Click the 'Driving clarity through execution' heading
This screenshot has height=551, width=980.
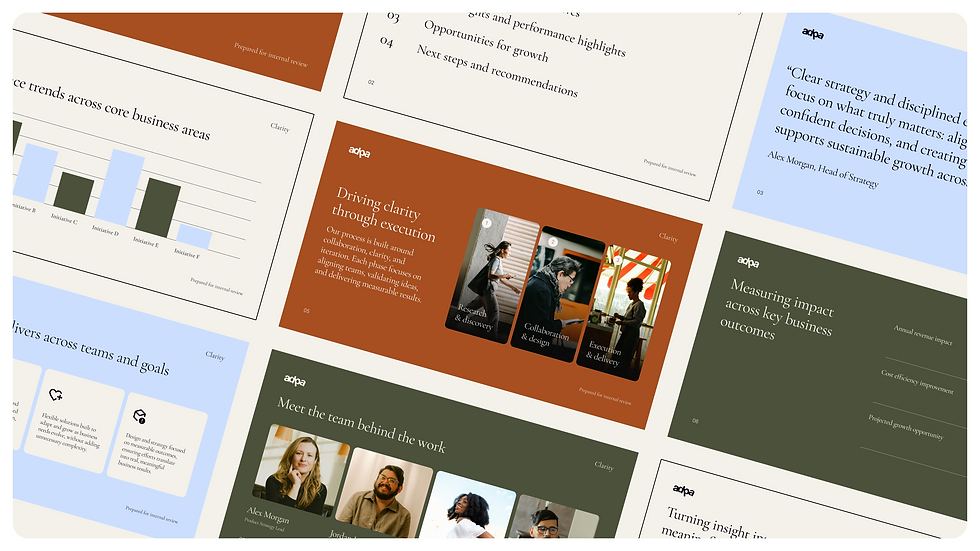(x=384, y=214)
